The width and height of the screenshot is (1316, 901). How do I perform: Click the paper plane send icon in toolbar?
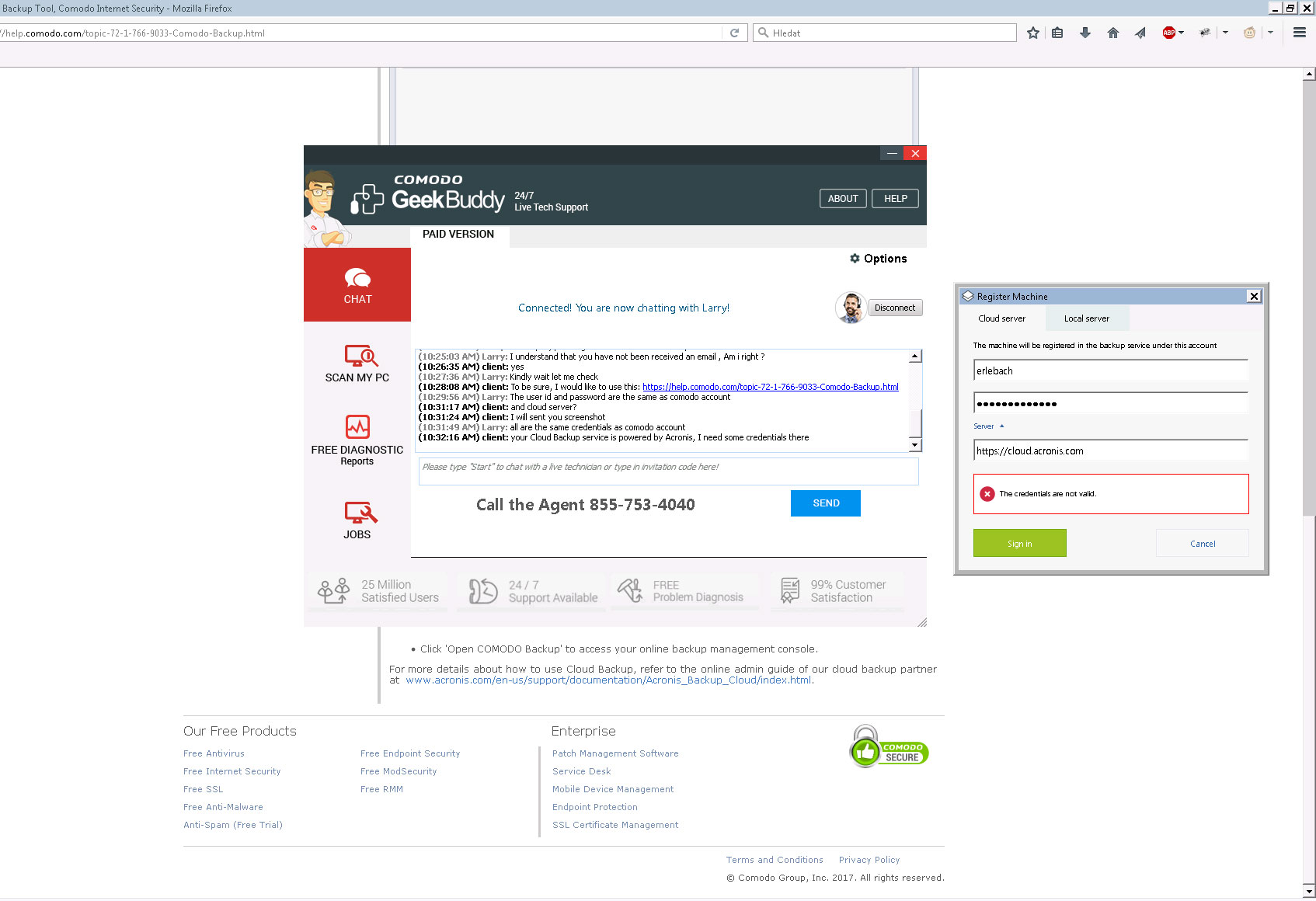pos(1140,33)
